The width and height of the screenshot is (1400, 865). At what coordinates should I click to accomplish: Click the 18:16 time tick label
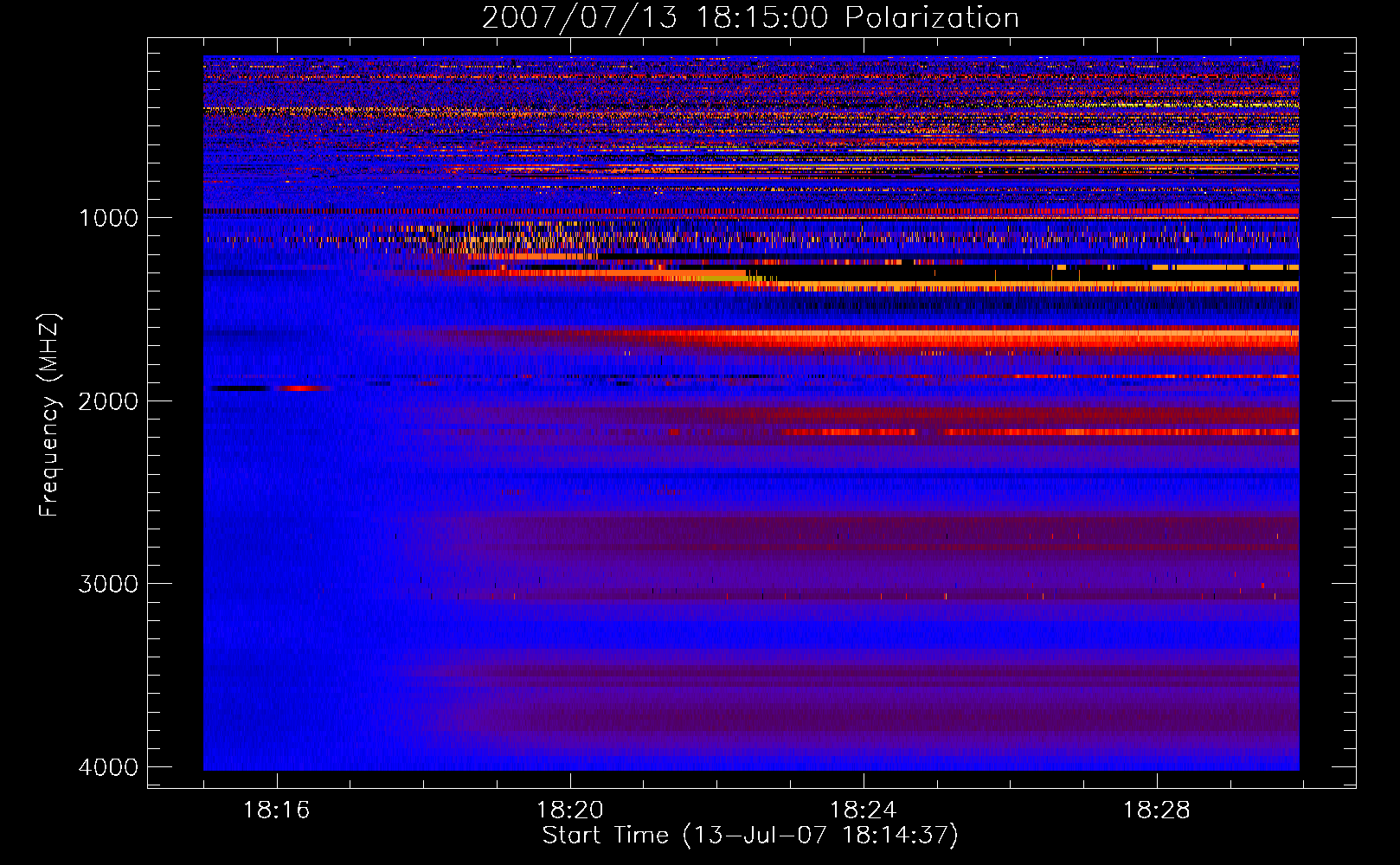click(276, 811)
